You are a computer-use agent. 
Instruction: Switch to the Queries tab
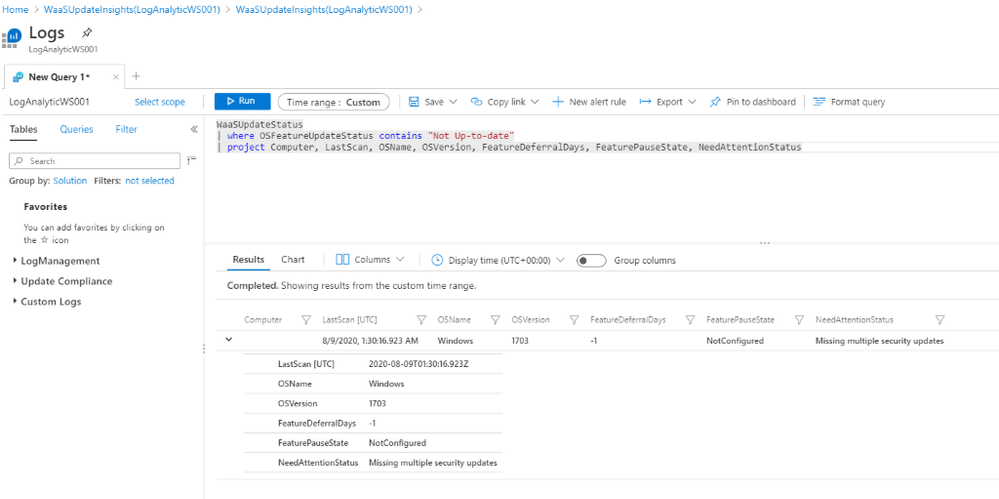coord(76,129)
